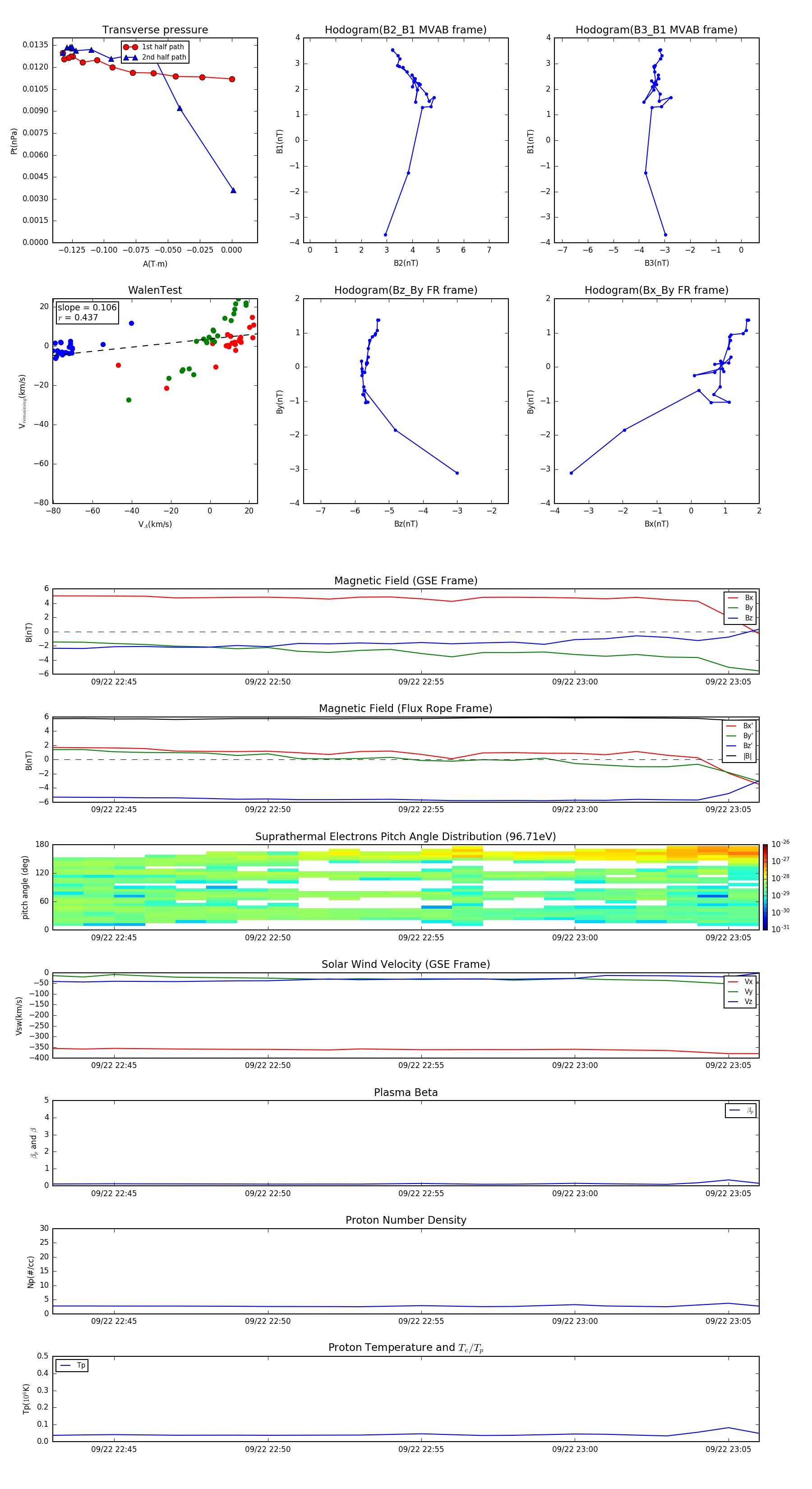Click the 'Transverse pressure' plot title
This screenshot has width=812, height=1489.
[155, 30]
